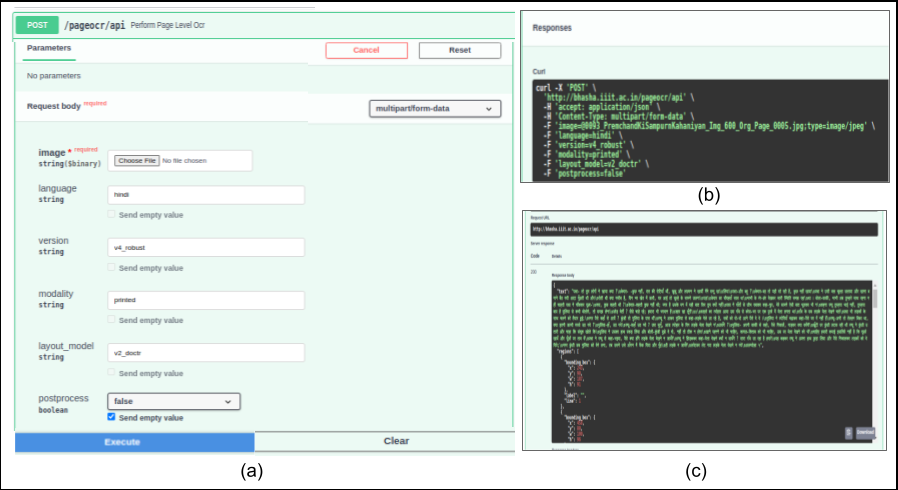The height and width of the screenshot is (490, 898).
Task: Click the Download response button
Action: coord(865,433)
